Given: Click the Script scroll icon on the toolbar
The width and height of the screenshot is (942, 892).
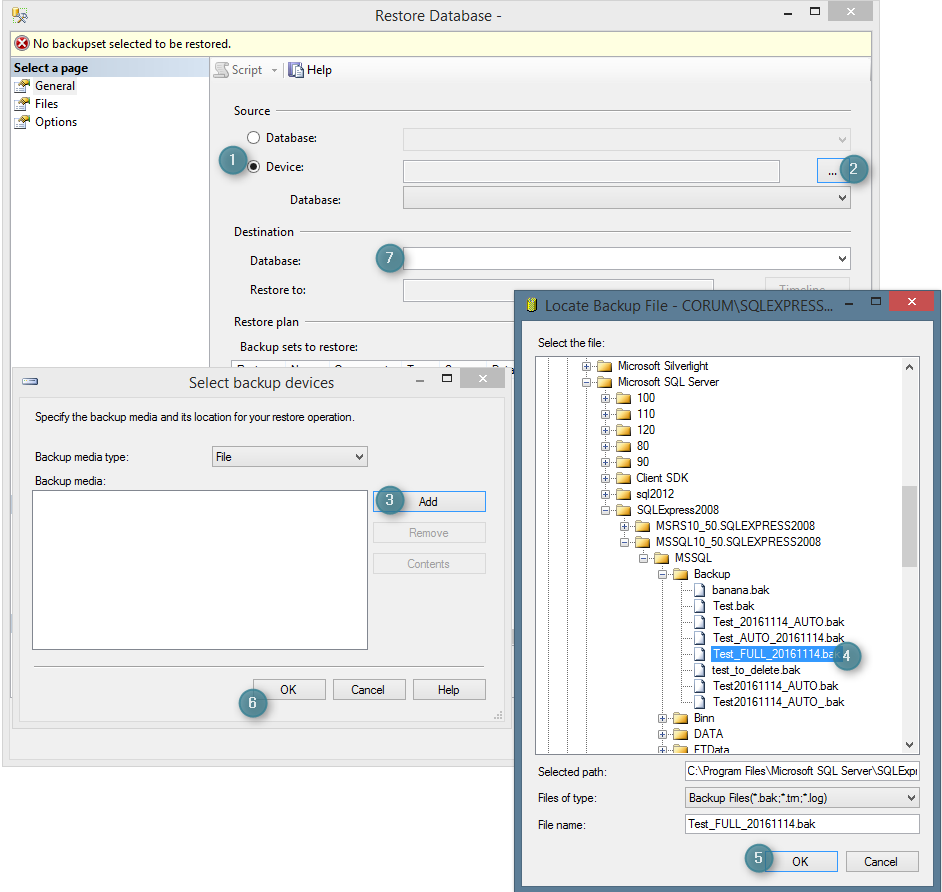Looking at the screenshot, I should (222, 69).
